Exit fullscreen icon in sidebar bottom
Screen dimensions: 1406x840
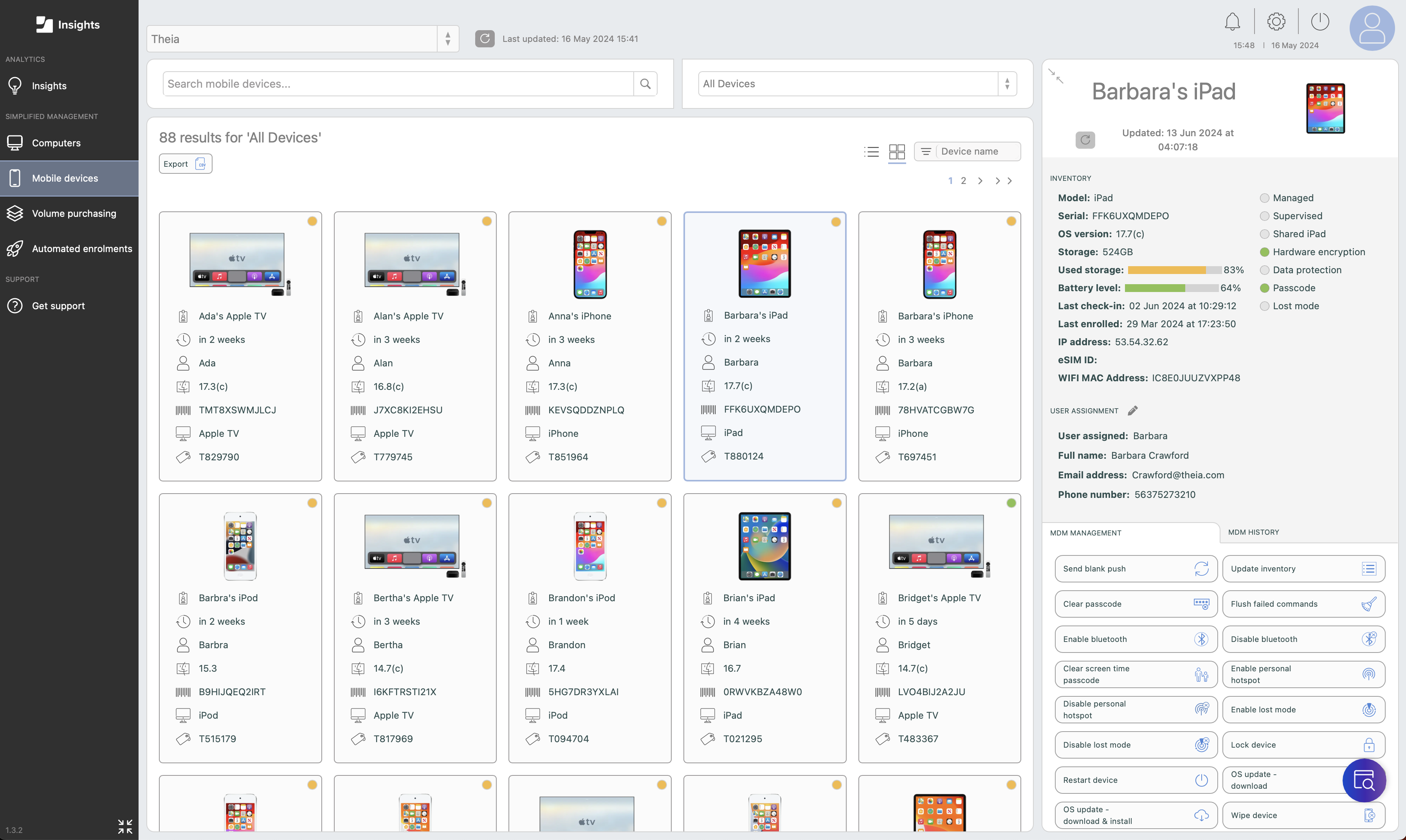(x=125, y=826)
